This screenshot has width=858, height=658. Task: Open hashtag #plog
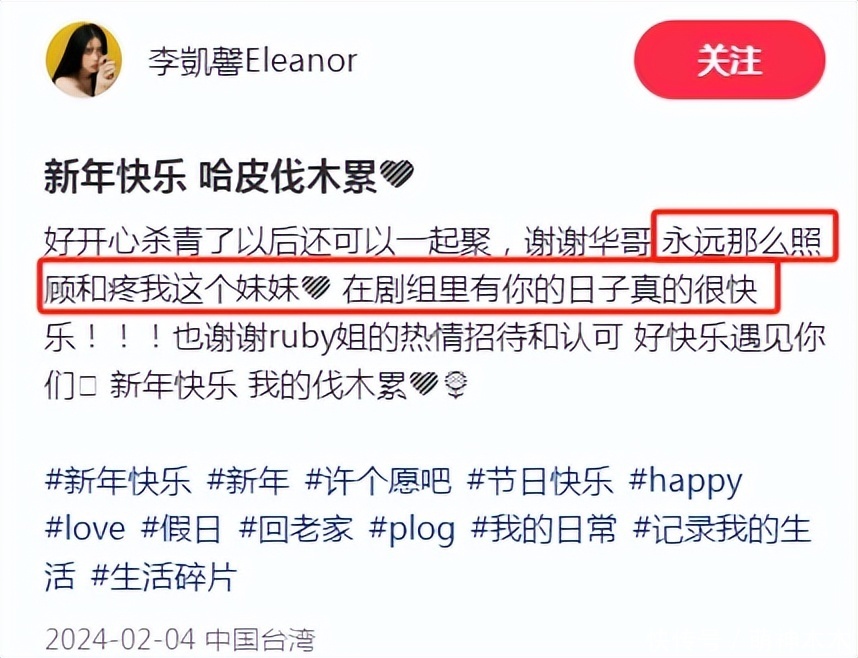[x=412, y=530]
